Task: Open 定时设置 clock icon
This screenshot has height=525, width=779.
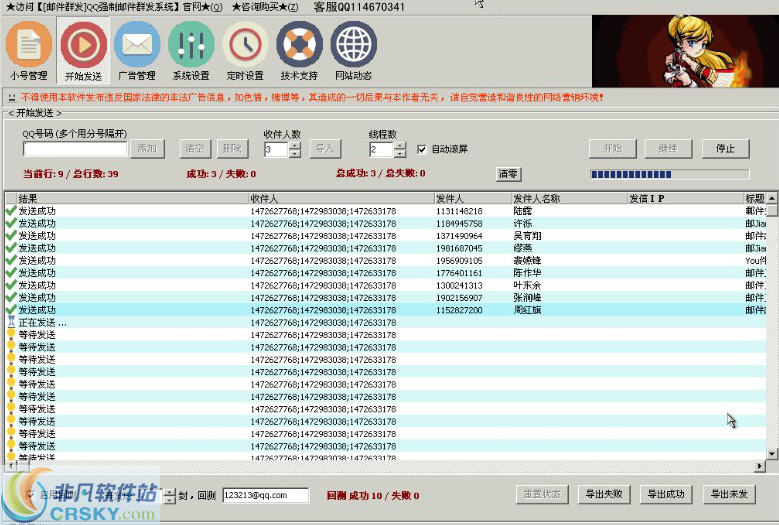Action: click(x=245, y=50)
